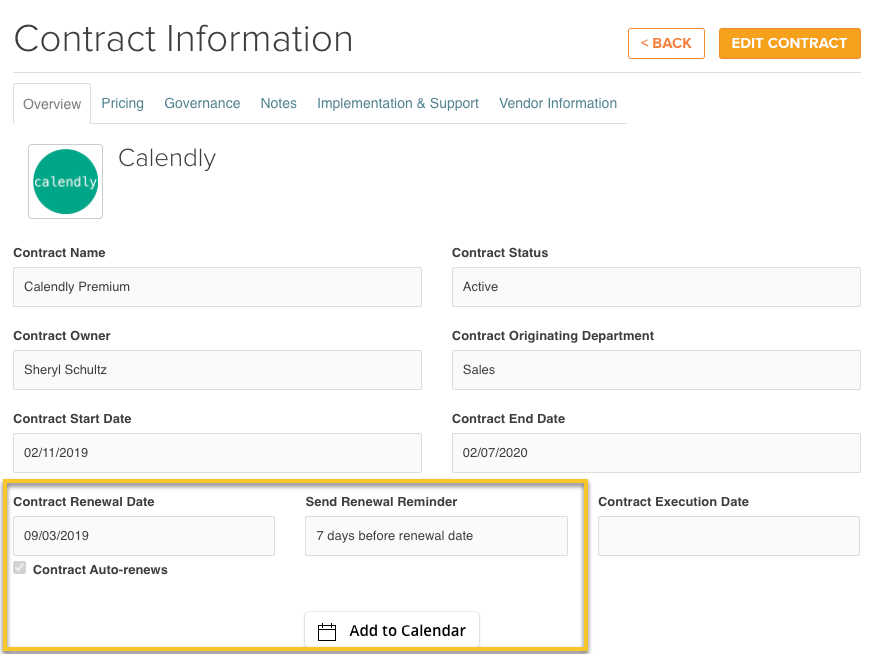Click the Contract Renewal Date field
891x654 pixels.
(144, 536)
